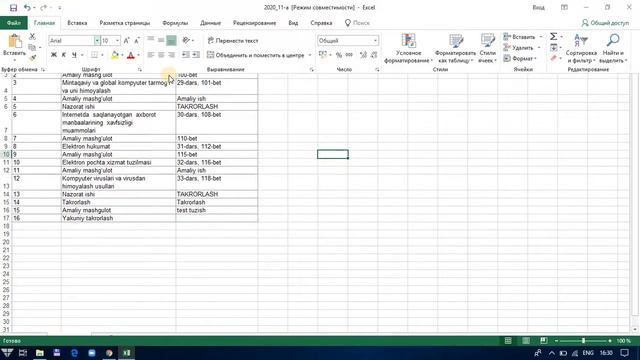Save the workbook from the quick access toolbar
The image size is (640, 360).
coord(13,8)
